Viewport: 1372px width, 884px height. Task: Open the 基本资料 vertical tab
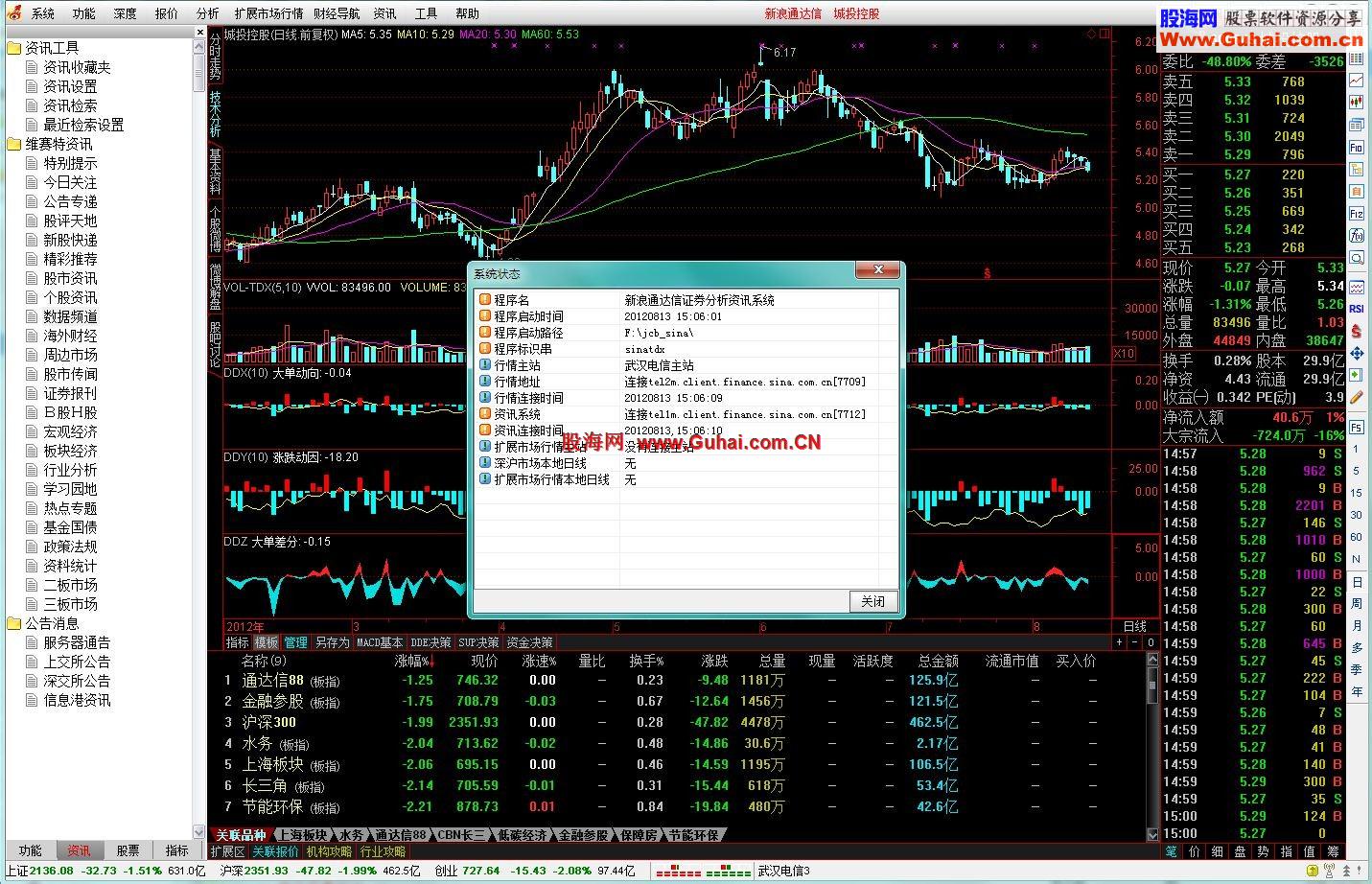[x=216, y=173]
